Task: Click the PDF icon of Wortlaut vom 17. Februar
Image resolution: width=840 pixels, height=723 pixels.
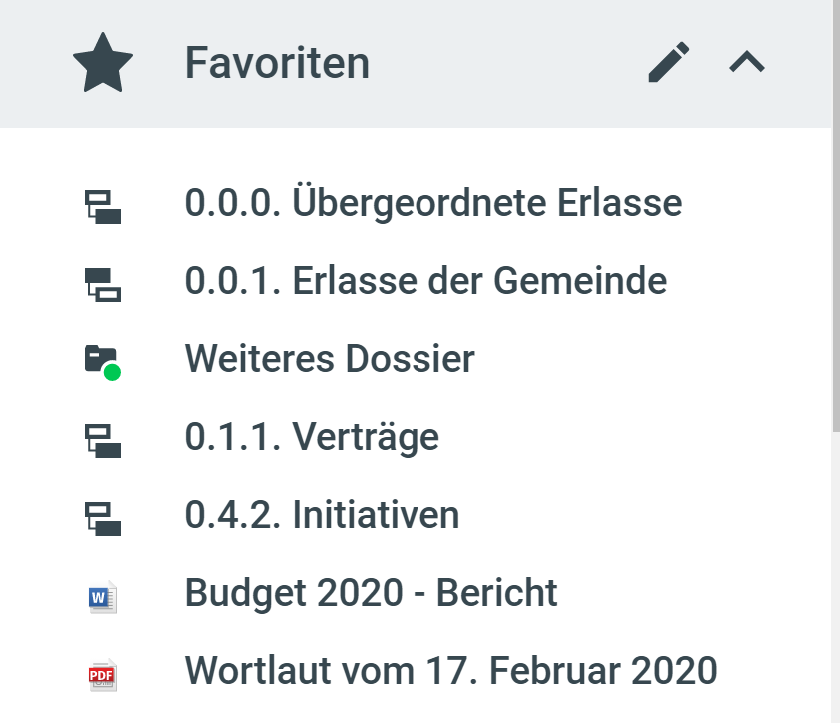Action: (102, 675)
